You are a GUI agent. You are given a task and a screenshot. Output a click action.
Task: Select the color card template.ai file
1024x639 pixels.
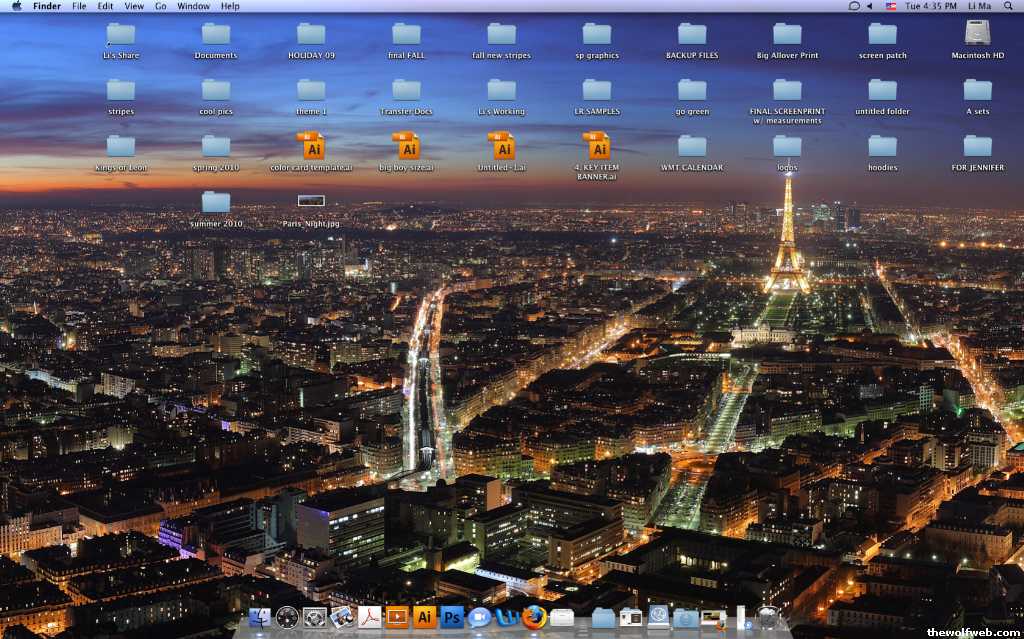(x=311, y=146)
